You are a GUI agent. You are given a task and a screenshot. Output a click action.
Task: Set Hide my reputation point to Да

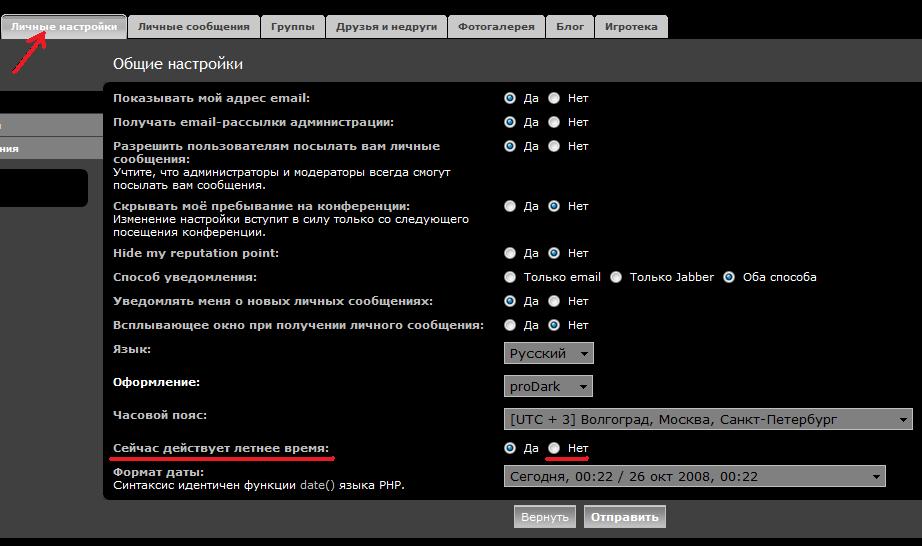click(510, 253)
